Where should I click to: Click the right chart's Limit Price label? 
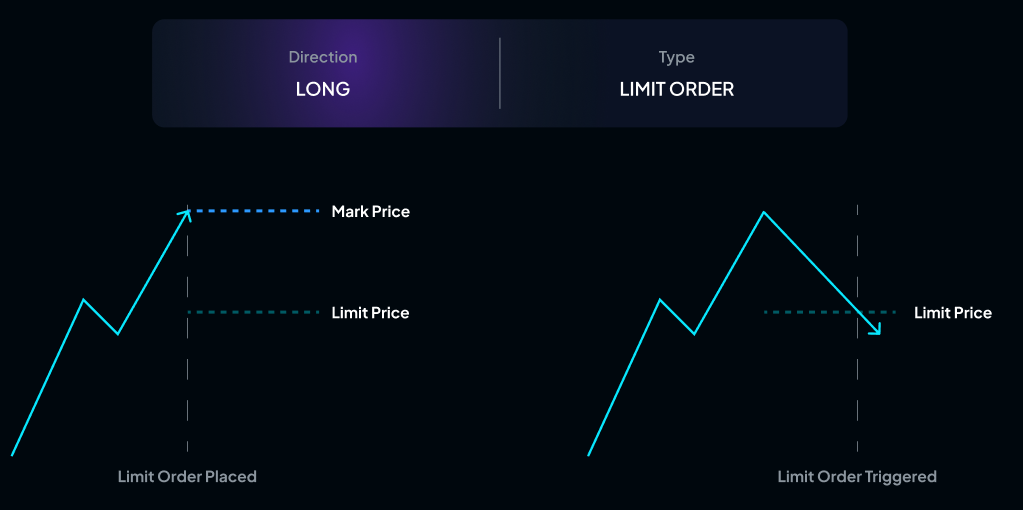tap(953, 313)
